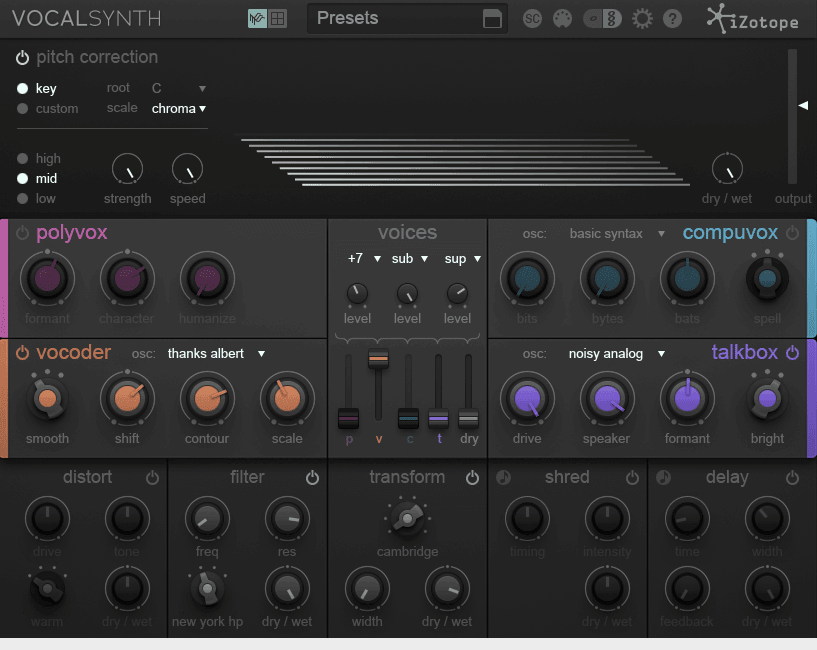The height and width of the screenshot is (650, 817).
Task: Open the preset browser window icon
Action: coord(492,19)
